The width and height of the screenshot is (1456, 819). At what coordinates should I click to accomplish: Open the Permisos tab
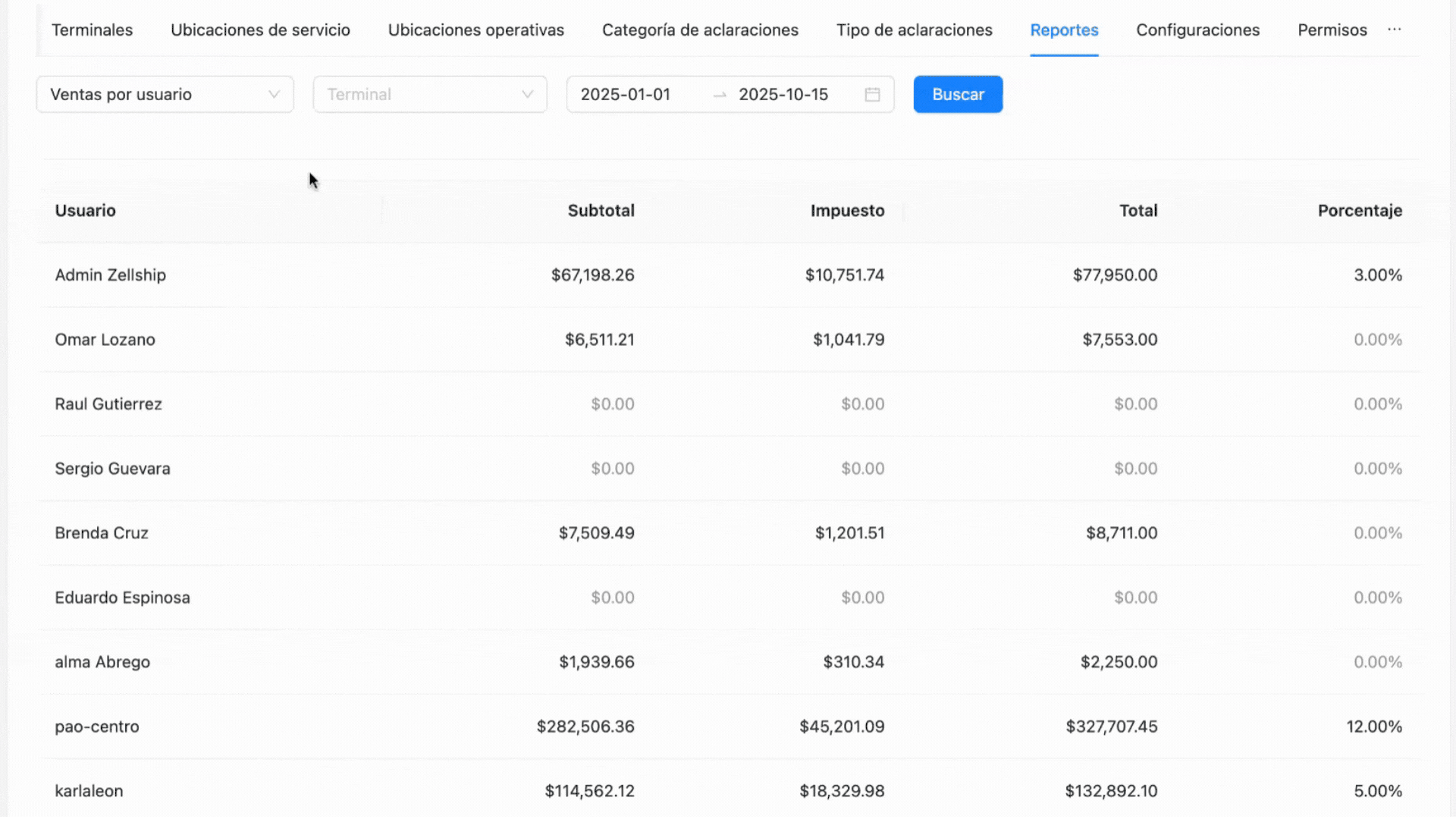[x=1332, y=30]
